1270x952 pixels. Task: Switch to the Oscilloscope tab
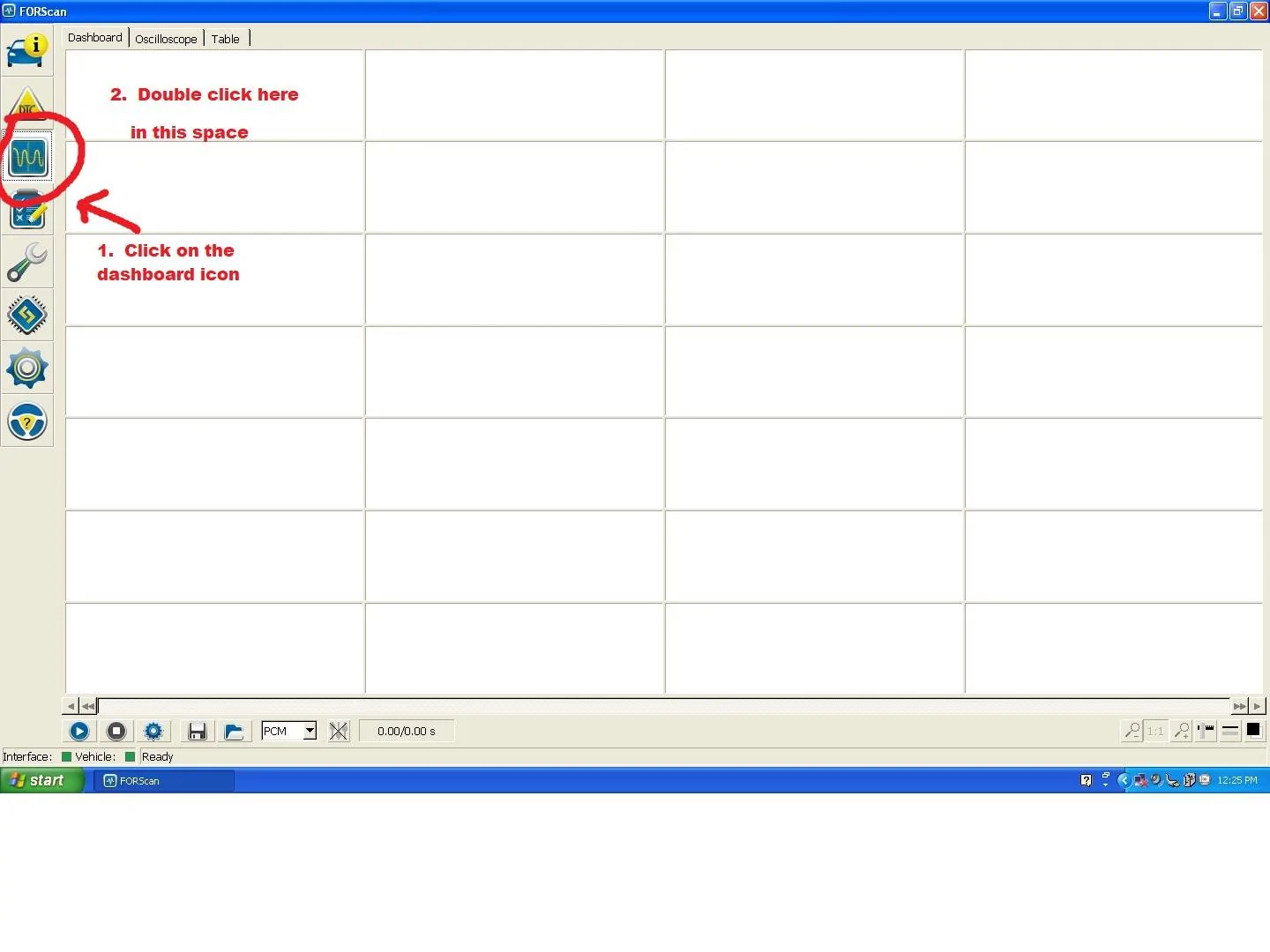pos(166,39)
